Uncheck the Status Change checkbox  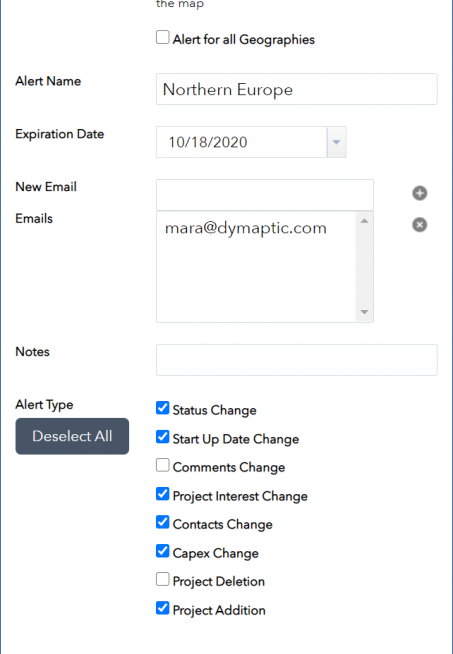(163, 408)
